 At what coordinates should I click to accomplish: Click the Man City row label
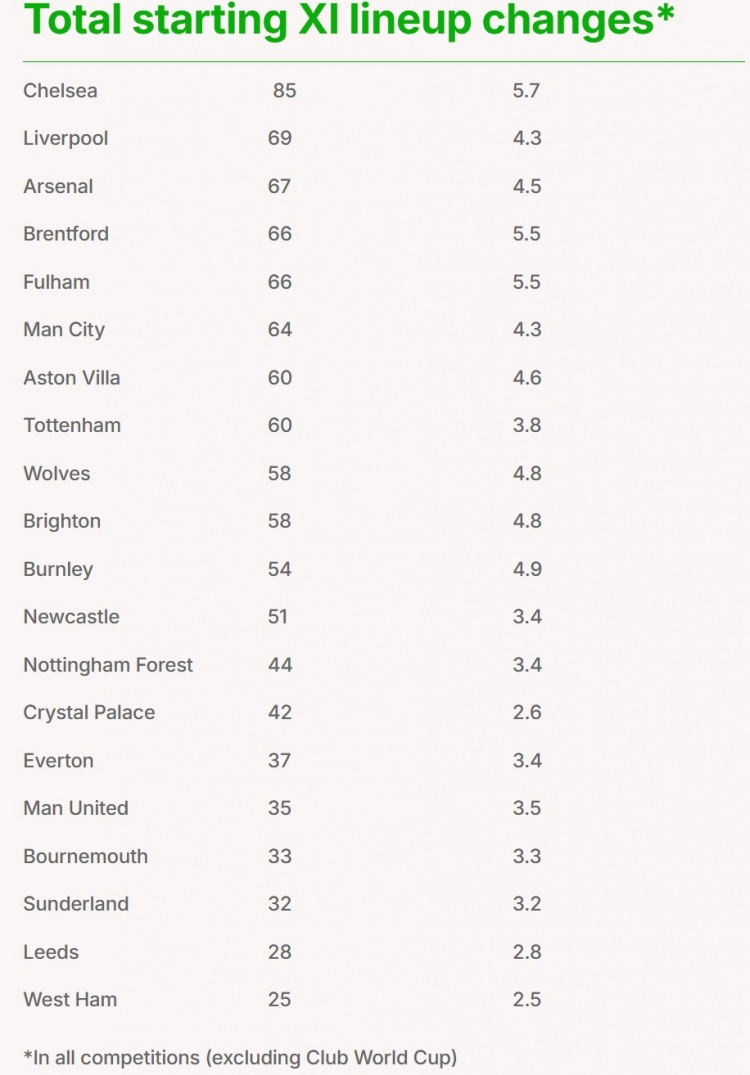click(x=64, y=330)
